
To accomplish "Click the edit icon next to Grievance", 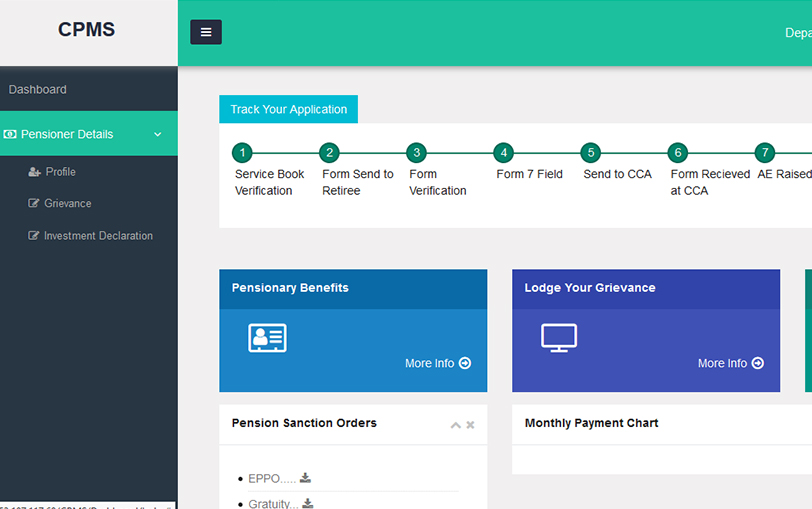I will 33,203.
